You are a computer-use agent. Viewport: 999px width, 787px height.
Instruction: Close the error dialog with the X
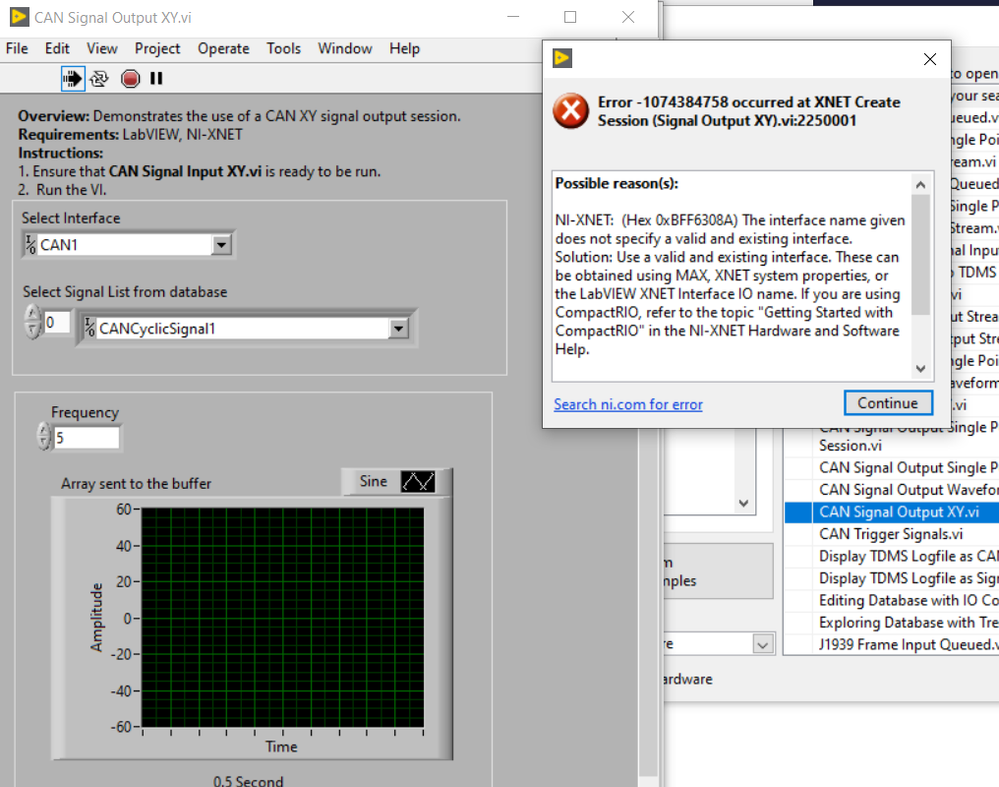[930, 59]
